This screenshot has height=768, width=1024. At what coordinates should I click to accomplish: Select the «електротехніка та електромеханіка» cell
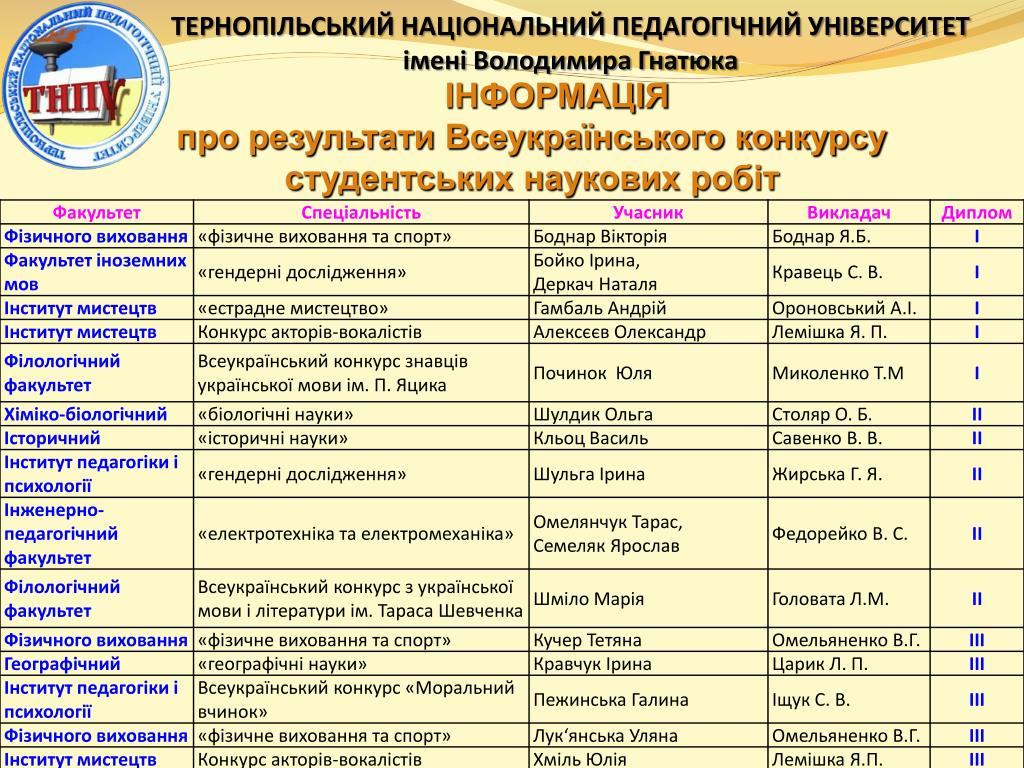(361, 534)
